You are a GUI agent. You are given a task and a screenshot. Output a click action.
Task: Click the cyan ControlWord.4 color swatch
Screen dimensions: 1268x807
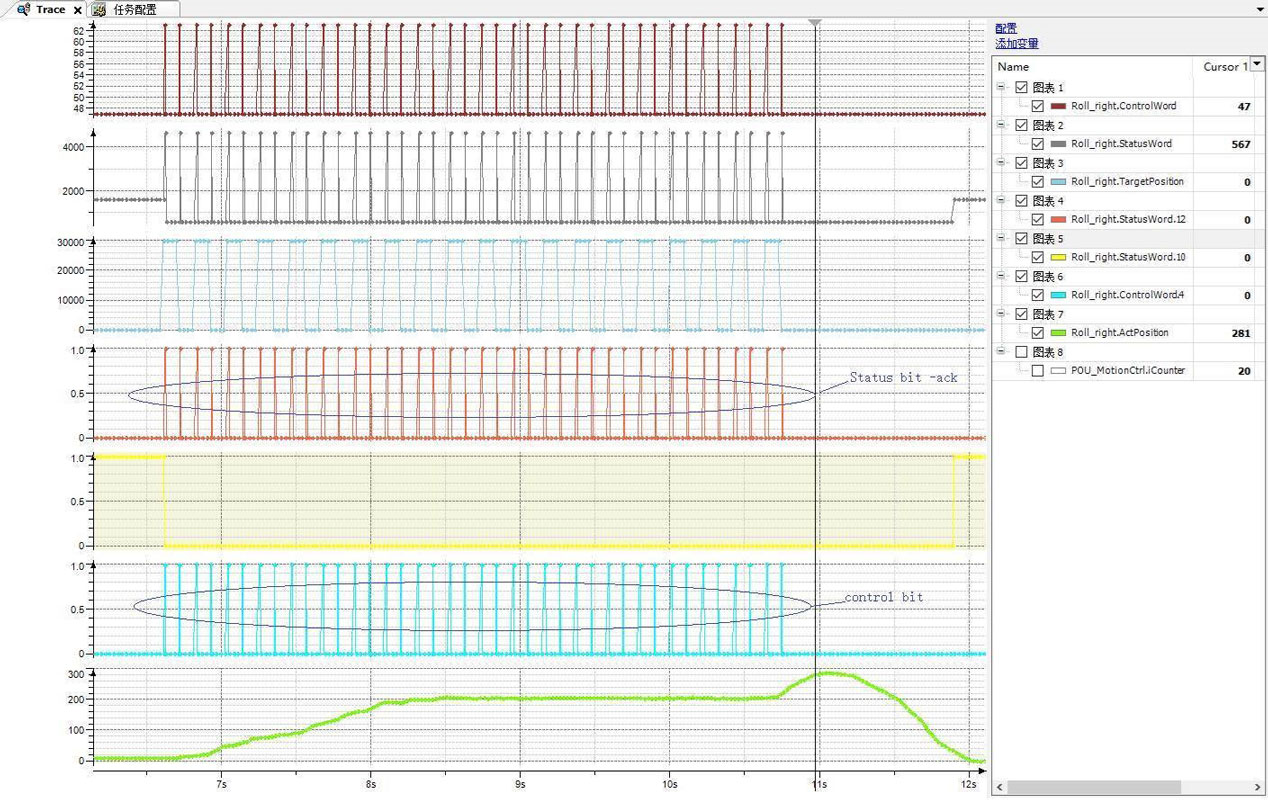point(1058,294)
